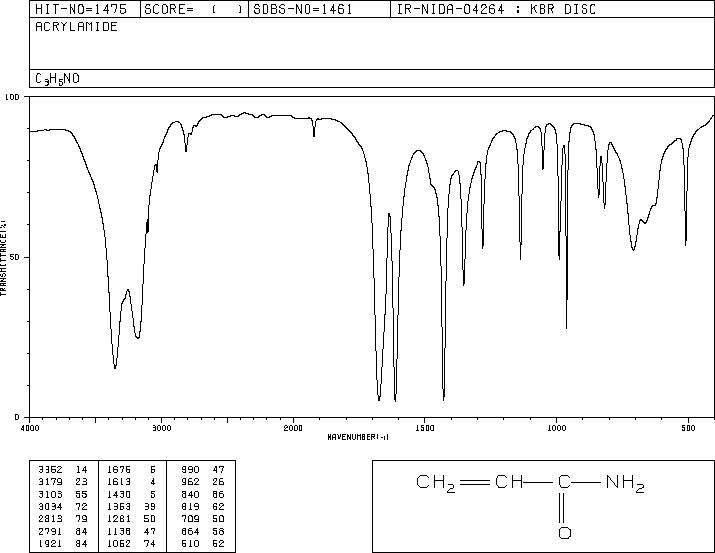The width and height of the screenshot is (715, 553).
Task: Select peak table wavenumber 819
Action: [x=191, y=506]
